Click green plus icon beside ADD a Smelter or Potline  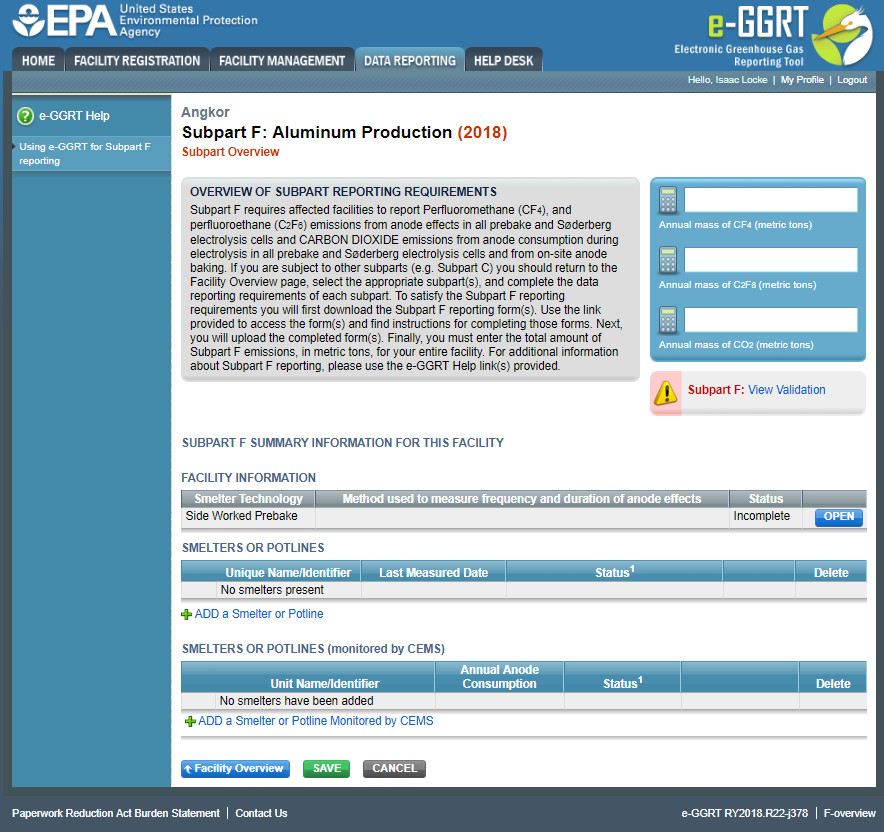pos(186,614)
